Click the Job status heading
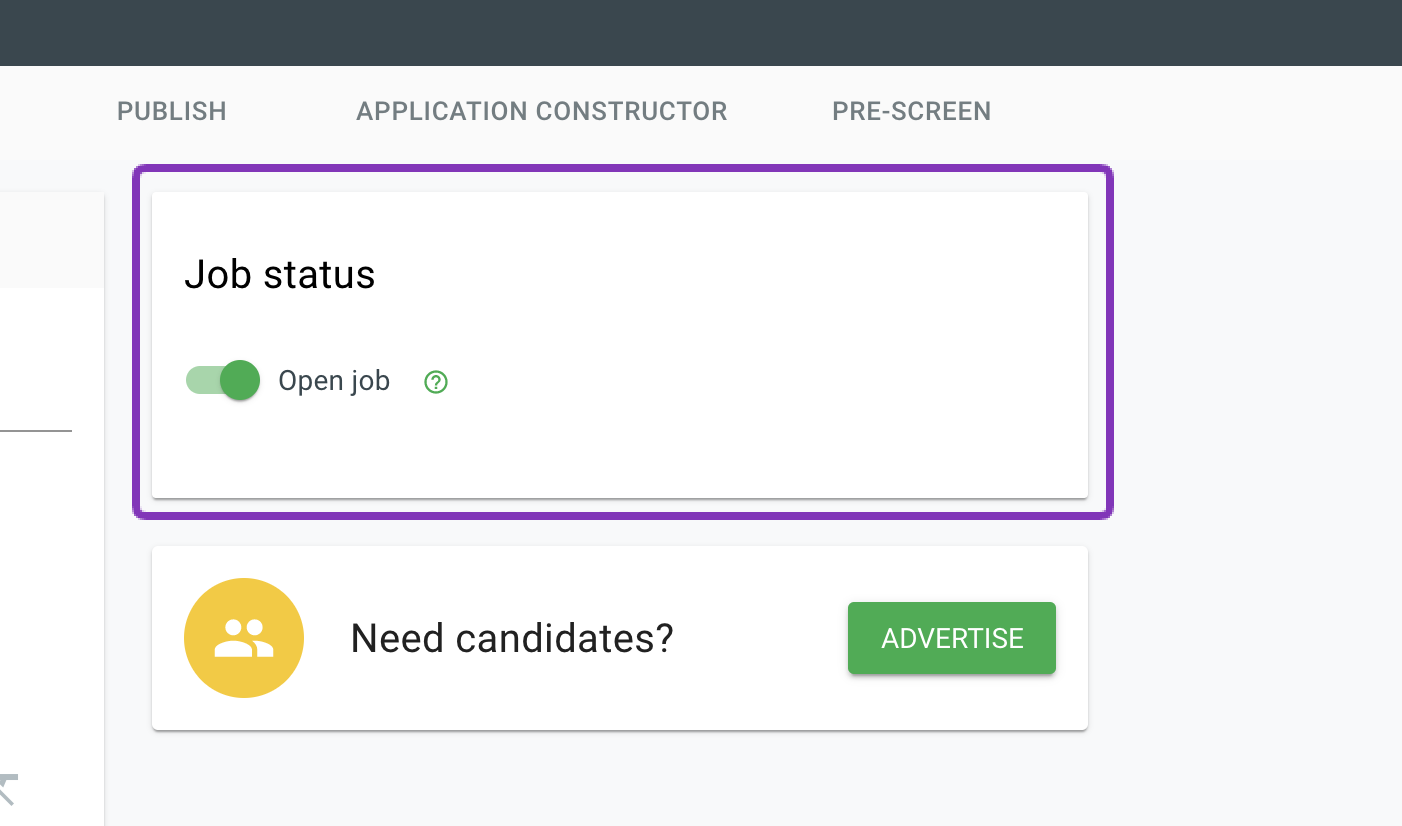 pos(280,274)
